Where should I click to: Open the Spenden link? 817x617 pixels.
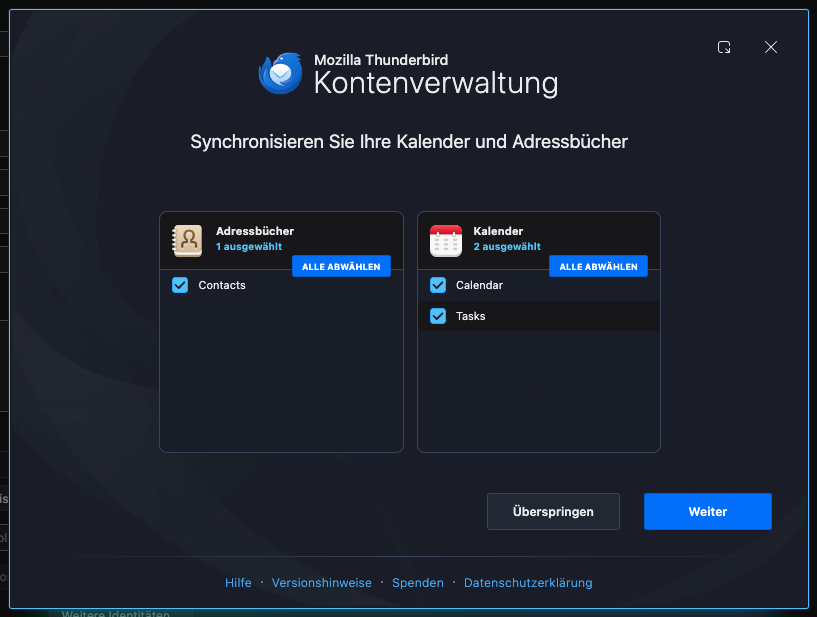point(418,583)
